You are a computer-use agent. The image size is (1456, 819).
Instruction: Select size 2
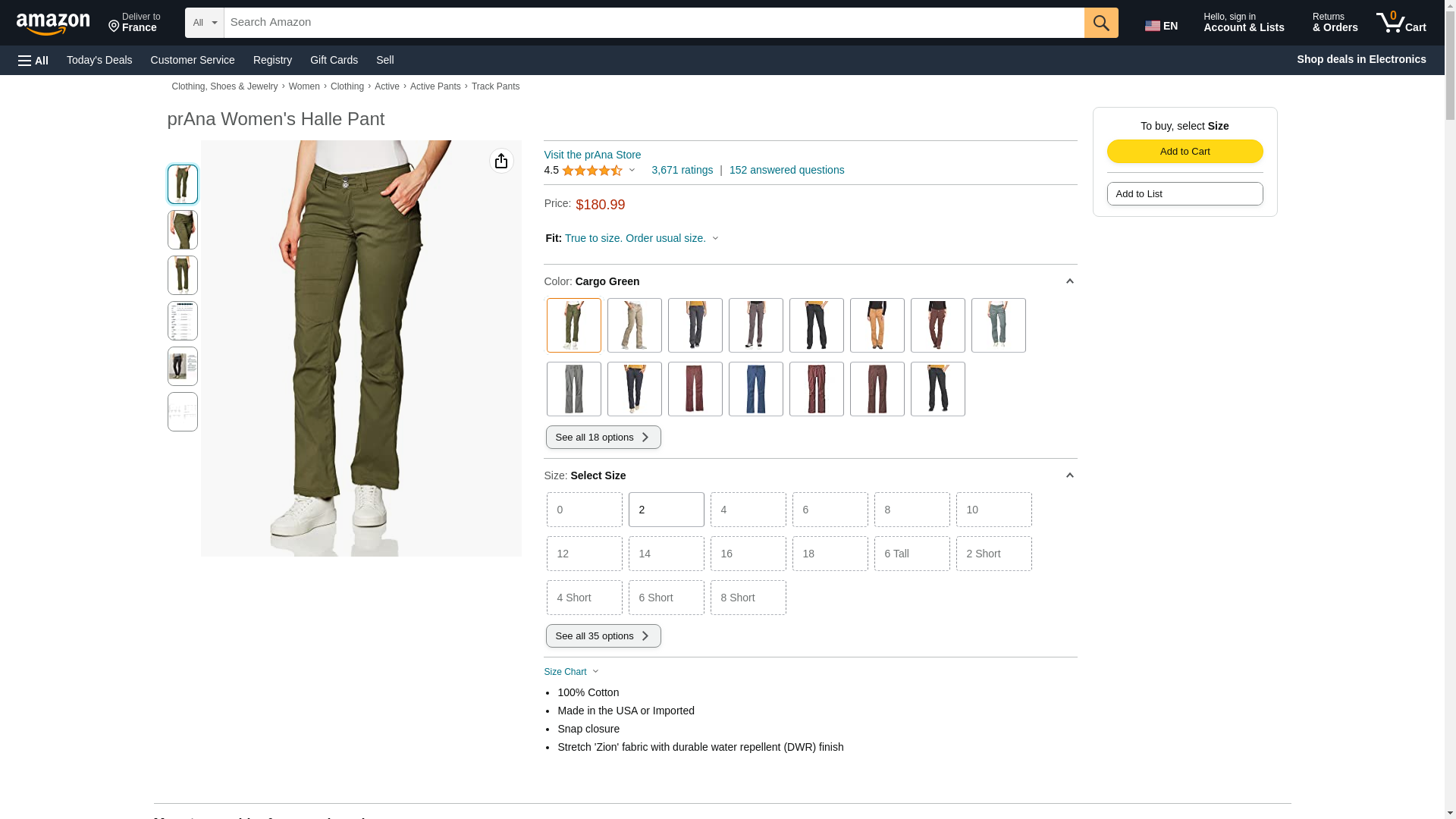666,510
